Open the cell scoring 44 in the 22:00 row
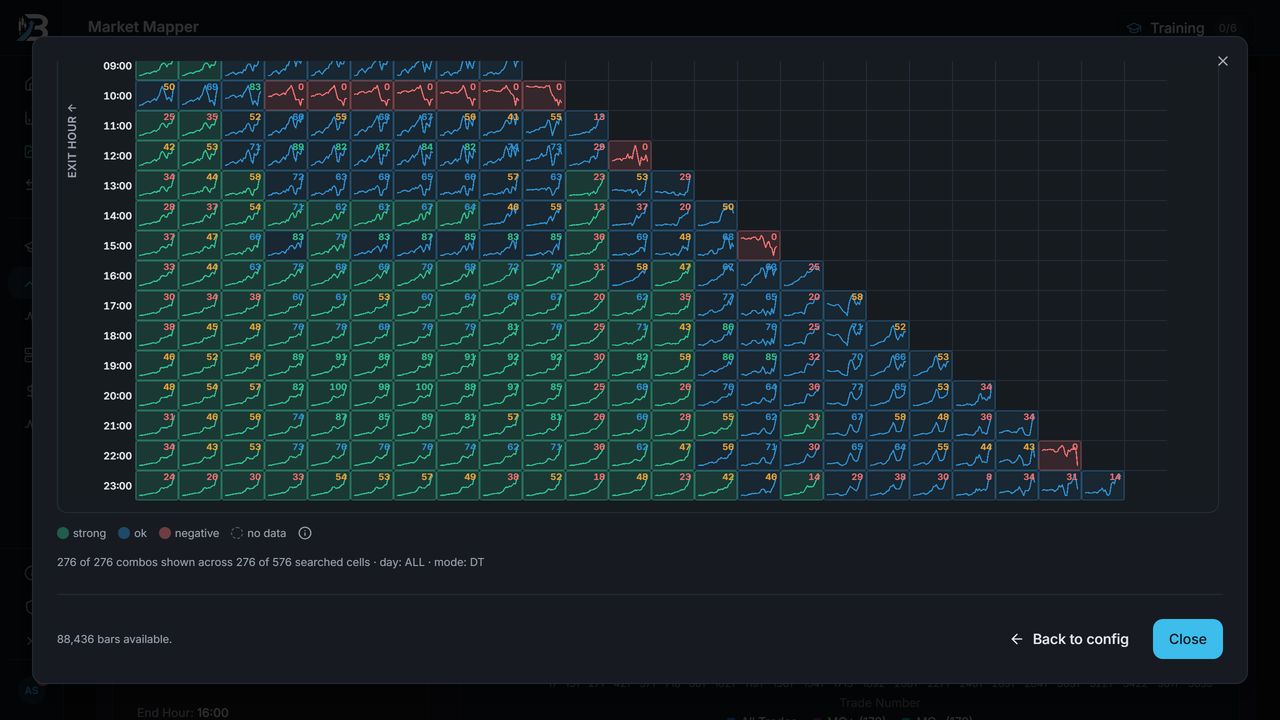1280x720 pixels. point(974,455)
